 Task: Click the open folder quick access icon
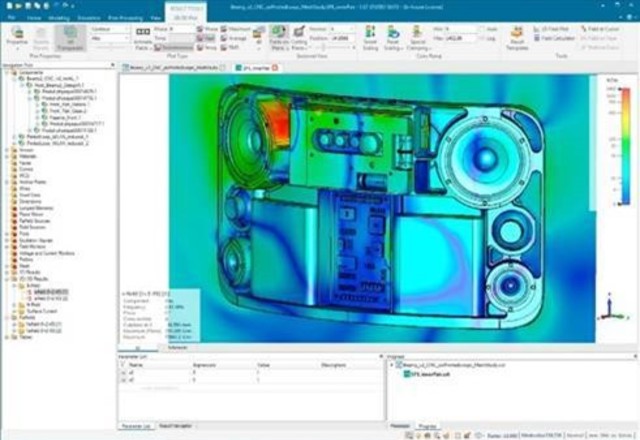click(19, 6)
